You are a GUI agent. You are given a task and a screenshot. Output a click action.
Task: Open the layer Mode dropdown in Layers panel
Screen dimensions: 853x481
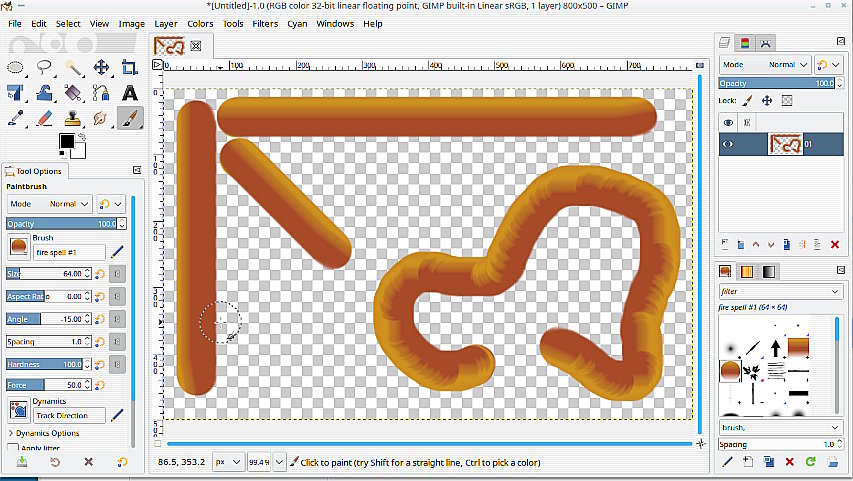781,64
